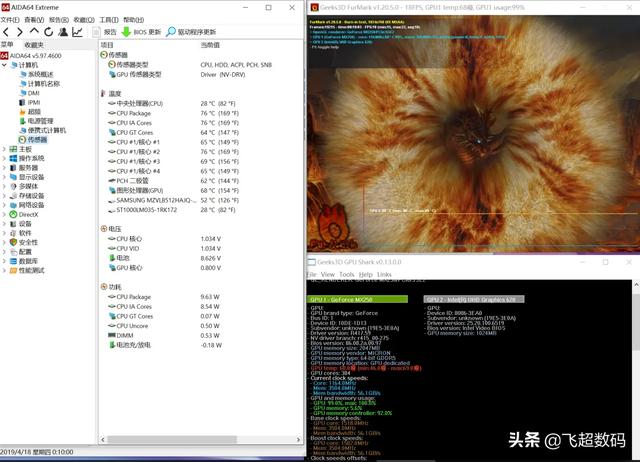Select the ST1000LM035-1RK172 drive row
The image size is (640, 462).
click(172, 210)
